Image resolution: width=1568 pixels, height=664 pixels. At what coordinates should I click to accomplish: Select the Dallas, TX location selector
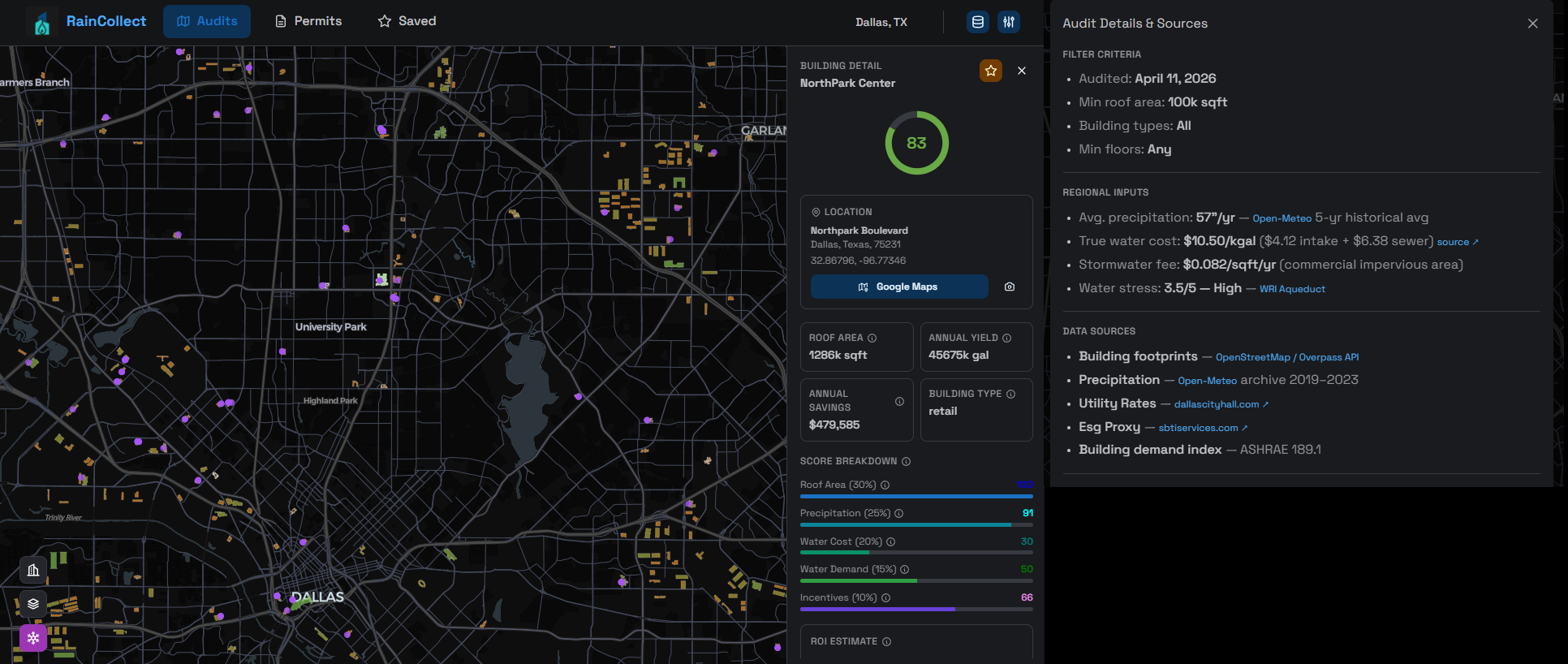point(881,22)
